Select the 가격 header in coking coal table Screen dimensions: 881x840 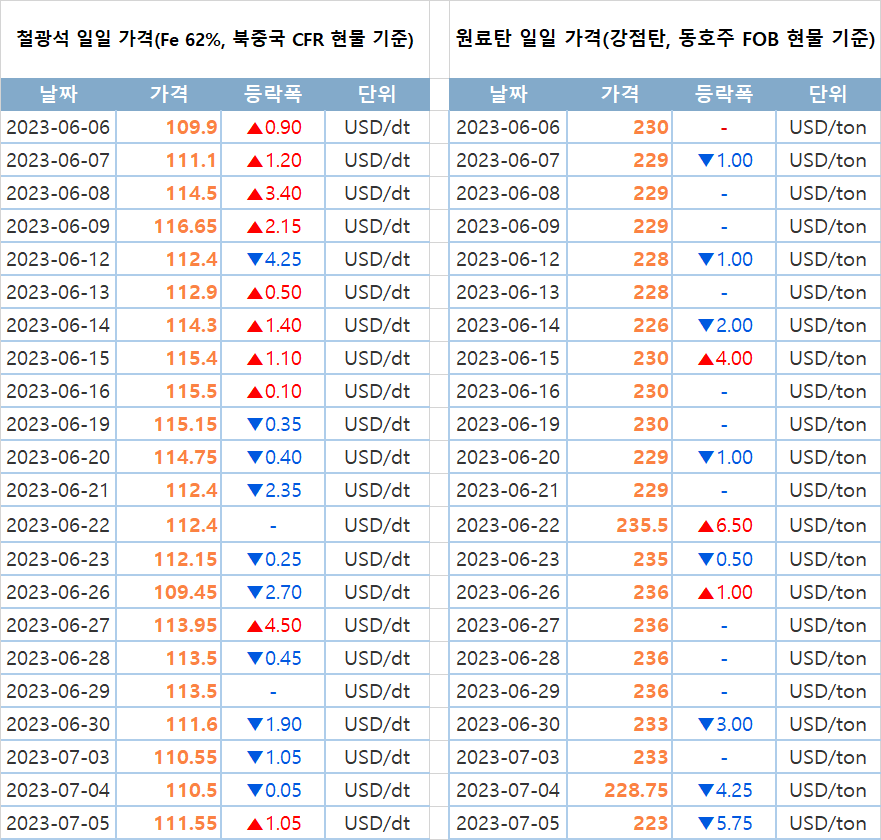pos(620,95)
